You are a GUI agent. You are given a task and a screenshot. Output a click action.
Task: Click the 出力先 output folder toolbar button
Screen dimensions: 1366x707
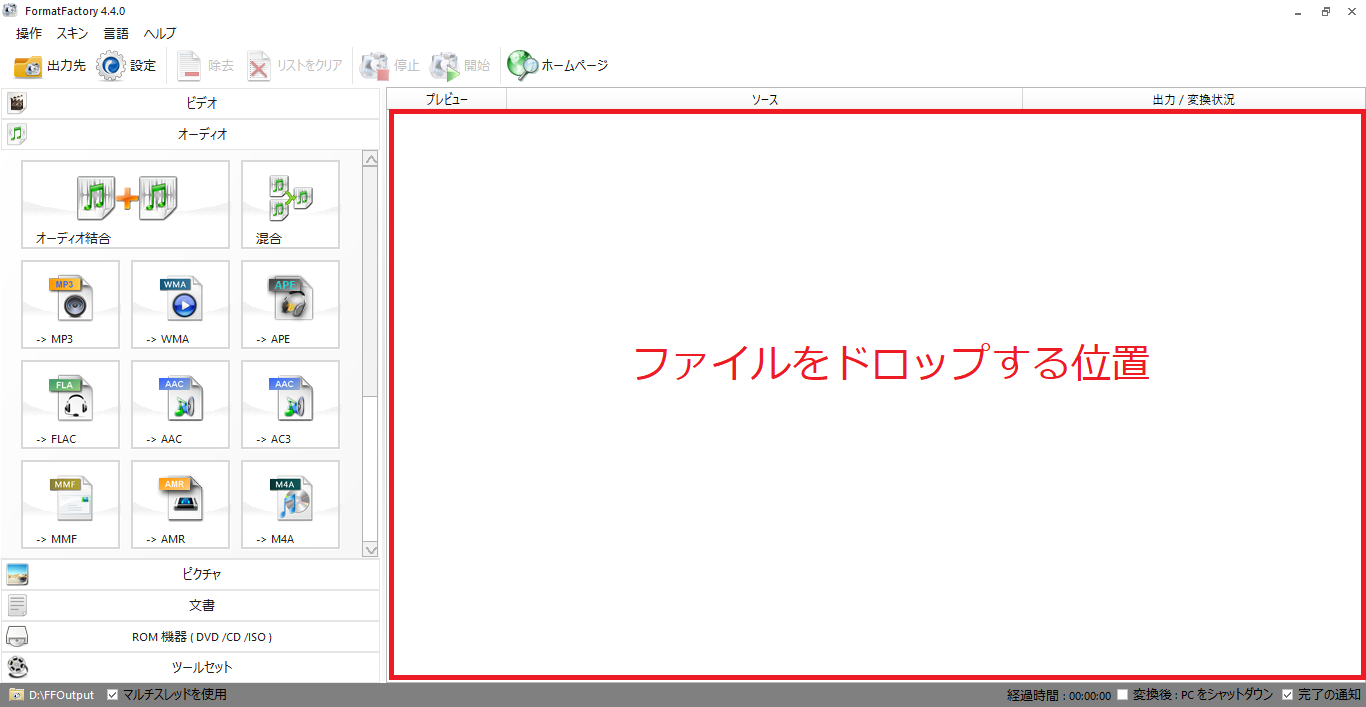coord(49,66)
